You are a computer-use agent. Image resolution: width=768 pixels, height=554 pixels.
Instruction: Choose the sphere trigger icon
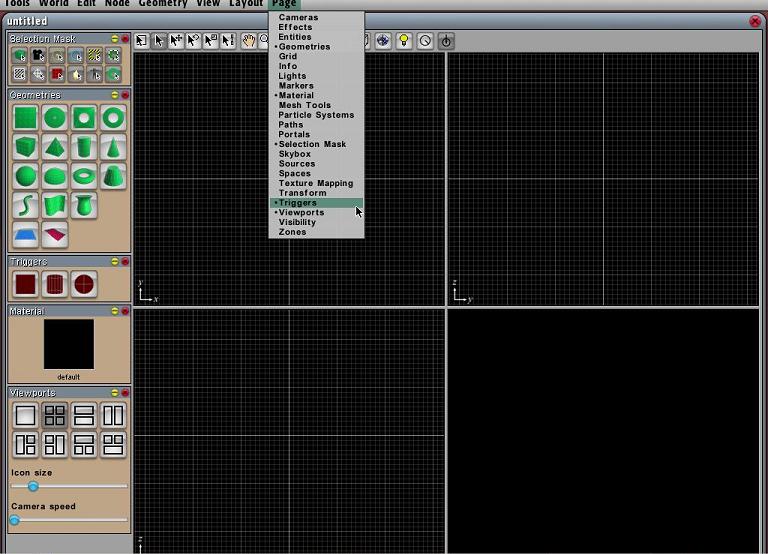(x=84, y=284)
